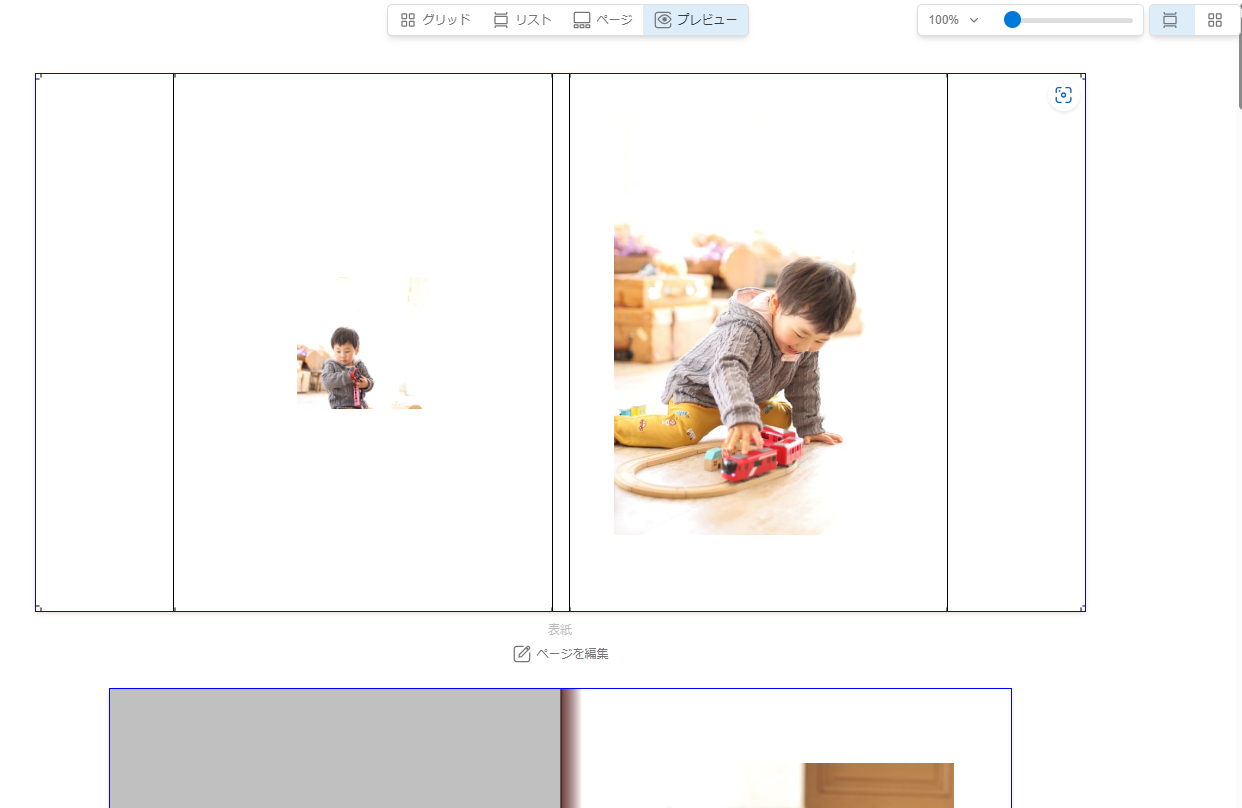Switch to the グリッド view tab

tap(435, 20)
